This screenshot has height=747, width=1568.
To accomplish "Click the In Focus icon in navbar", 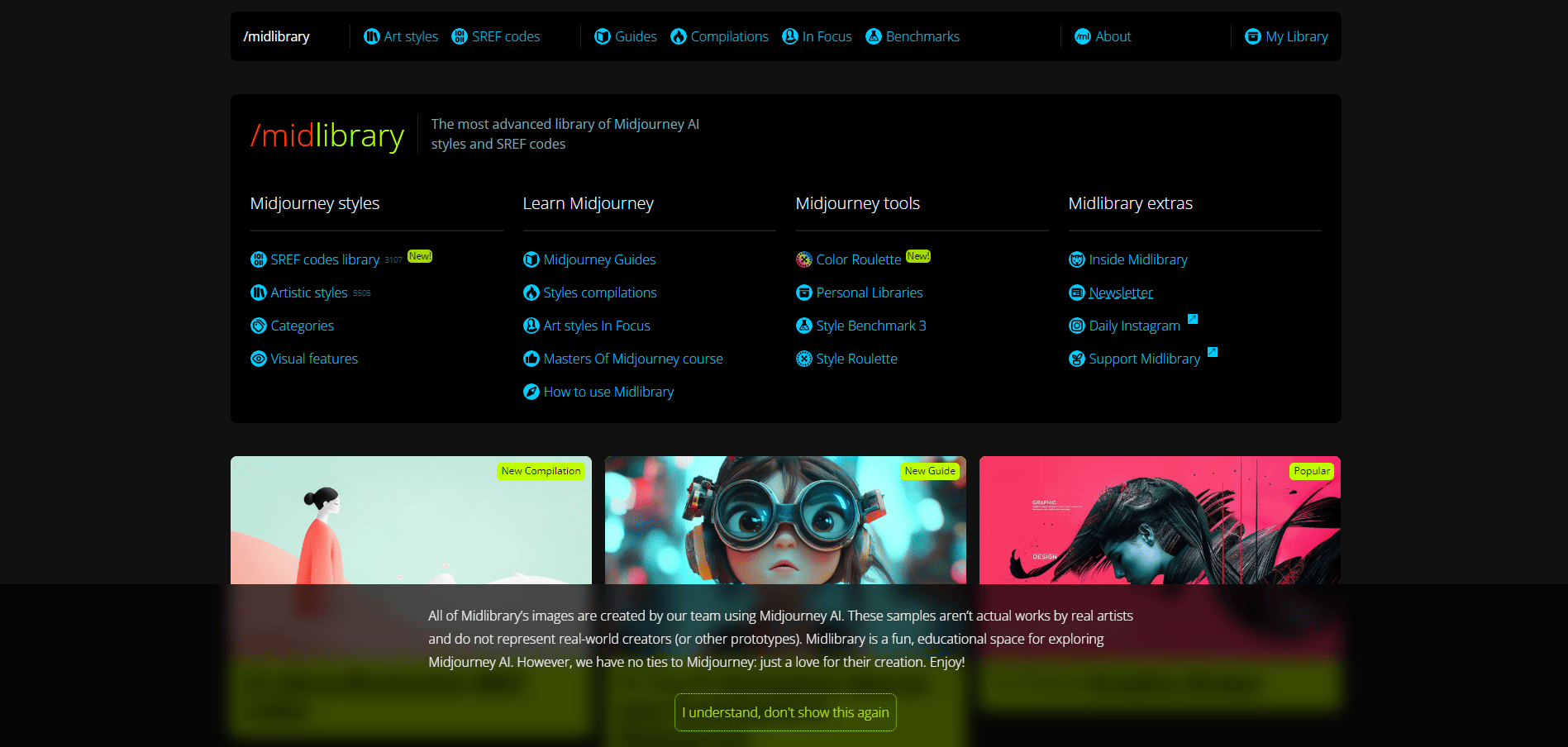I will point(790,36).
